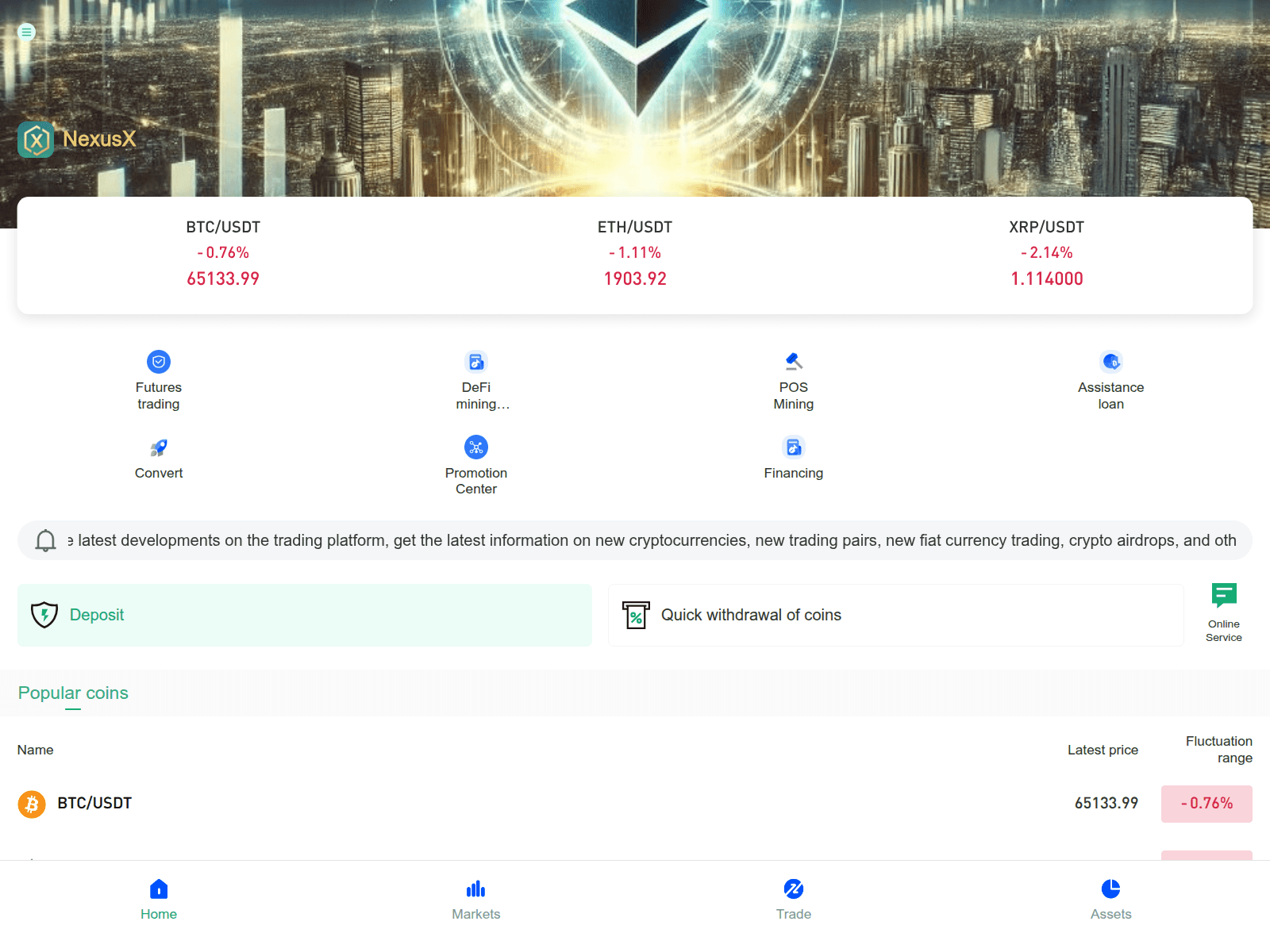The height and width of the screenshot is (952, 1270).
Task: Click the Name column header
Action: (36, 750)
